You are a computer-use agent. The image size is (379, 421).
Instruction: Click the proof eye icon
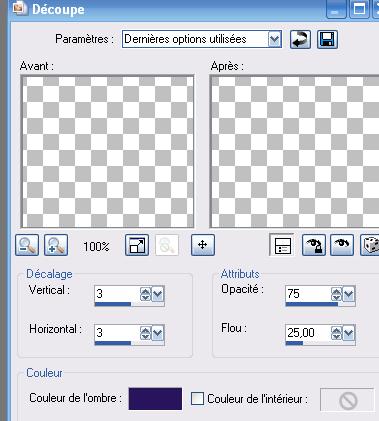click(342, 245)
